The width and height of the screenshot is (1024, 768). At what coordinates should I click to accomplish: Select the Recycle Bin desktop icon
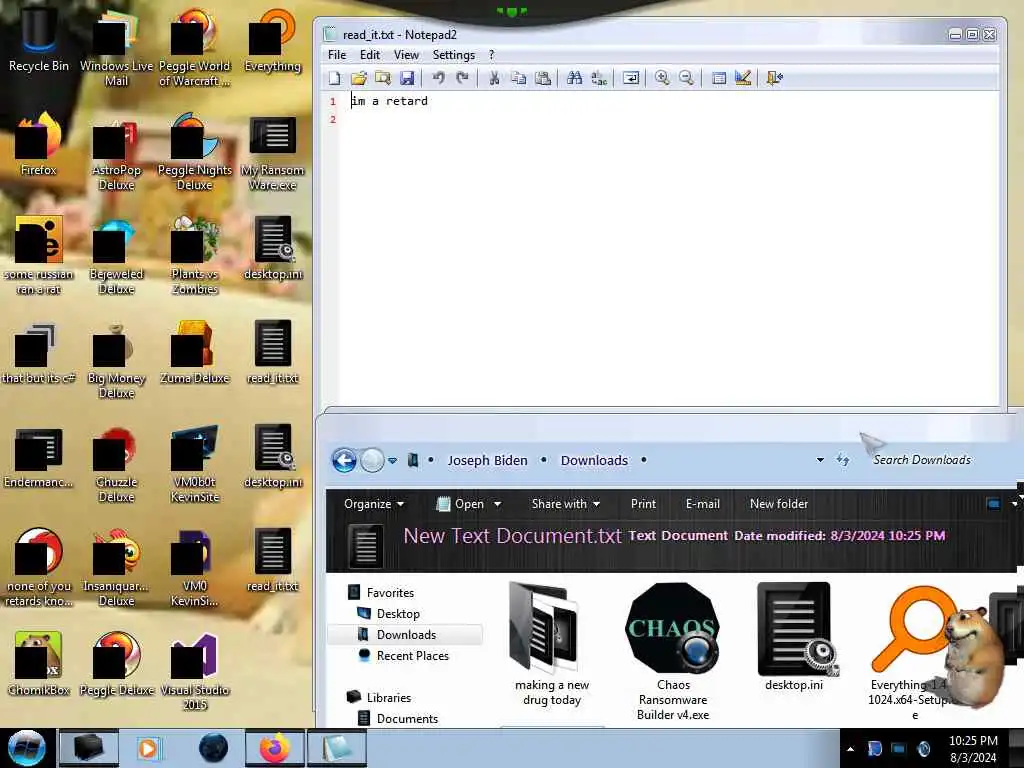[39, 39]
